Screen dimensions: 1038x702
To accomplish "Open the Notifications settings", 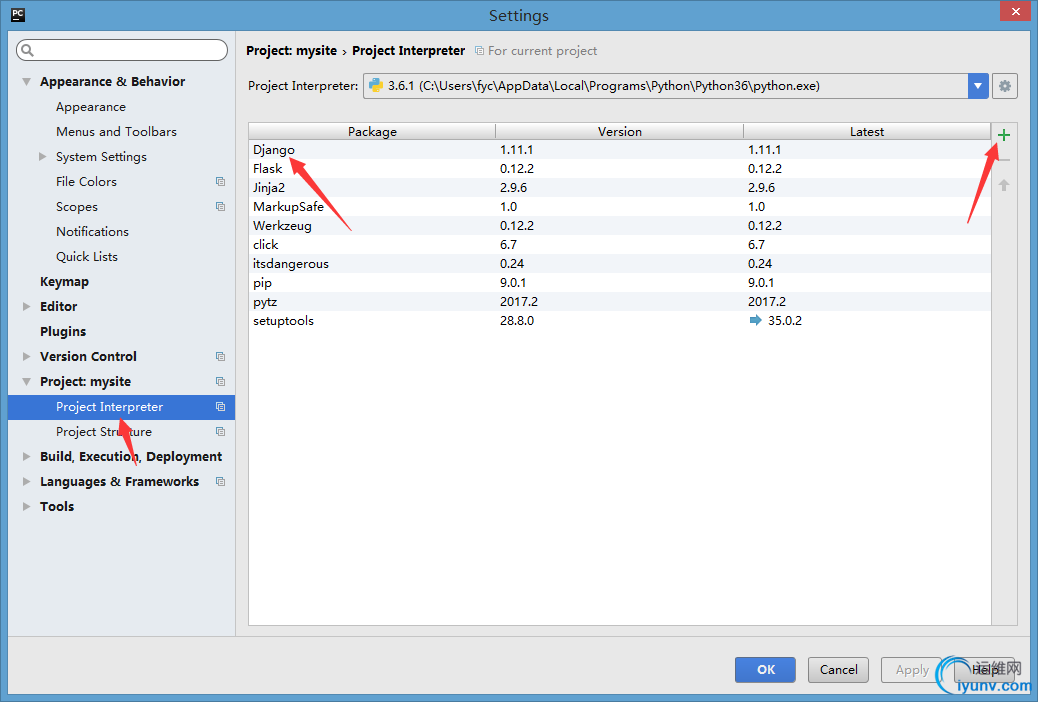I will 92,232.
